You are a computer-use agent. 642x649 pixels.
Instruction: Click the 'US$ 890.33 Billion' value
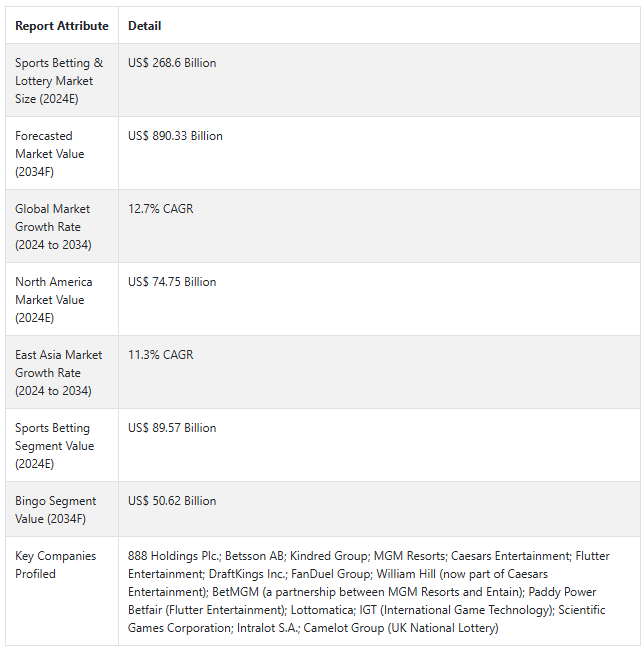(175, 136)
